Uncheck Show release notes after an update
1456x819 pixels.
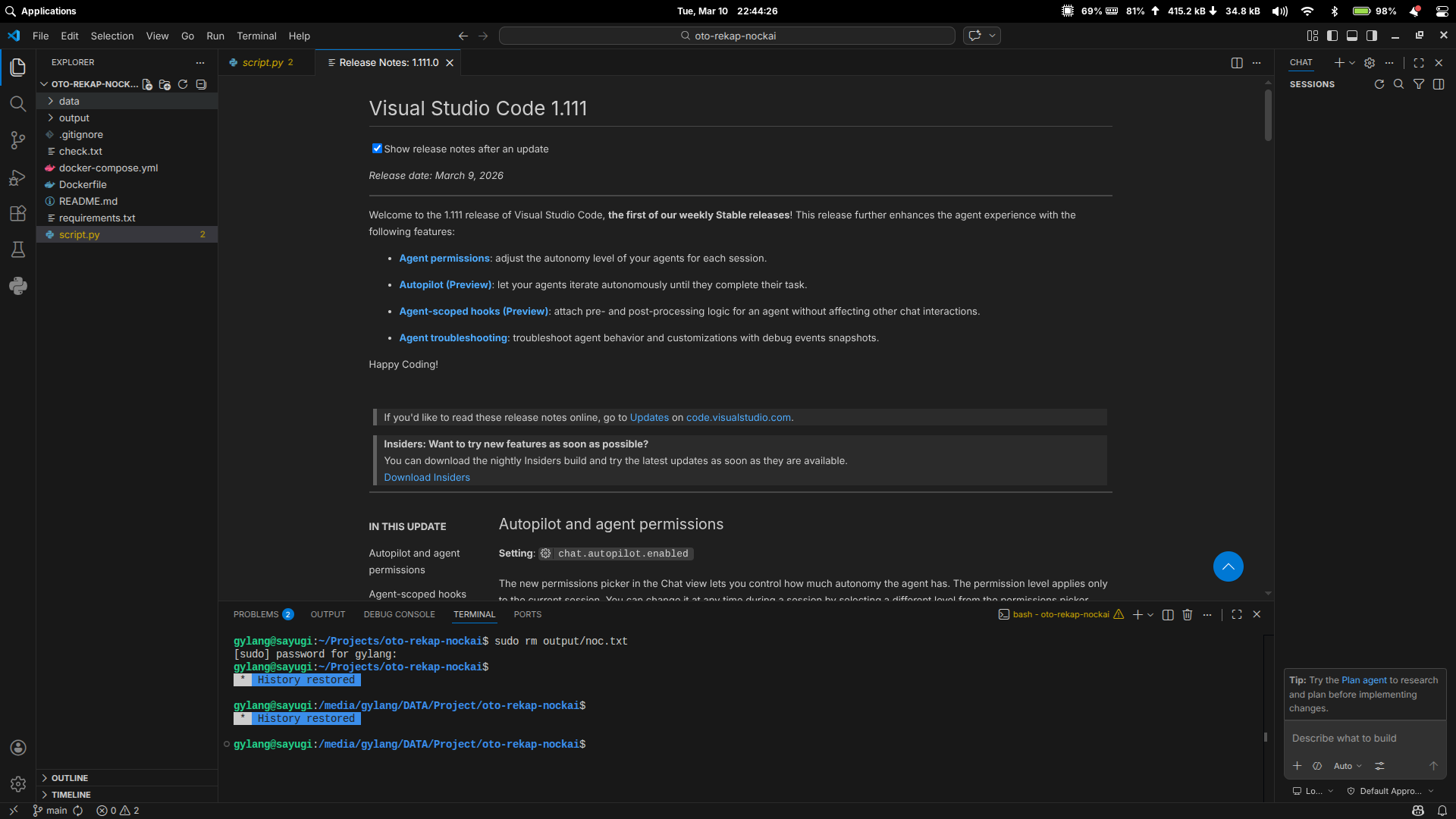pos(377,149)
